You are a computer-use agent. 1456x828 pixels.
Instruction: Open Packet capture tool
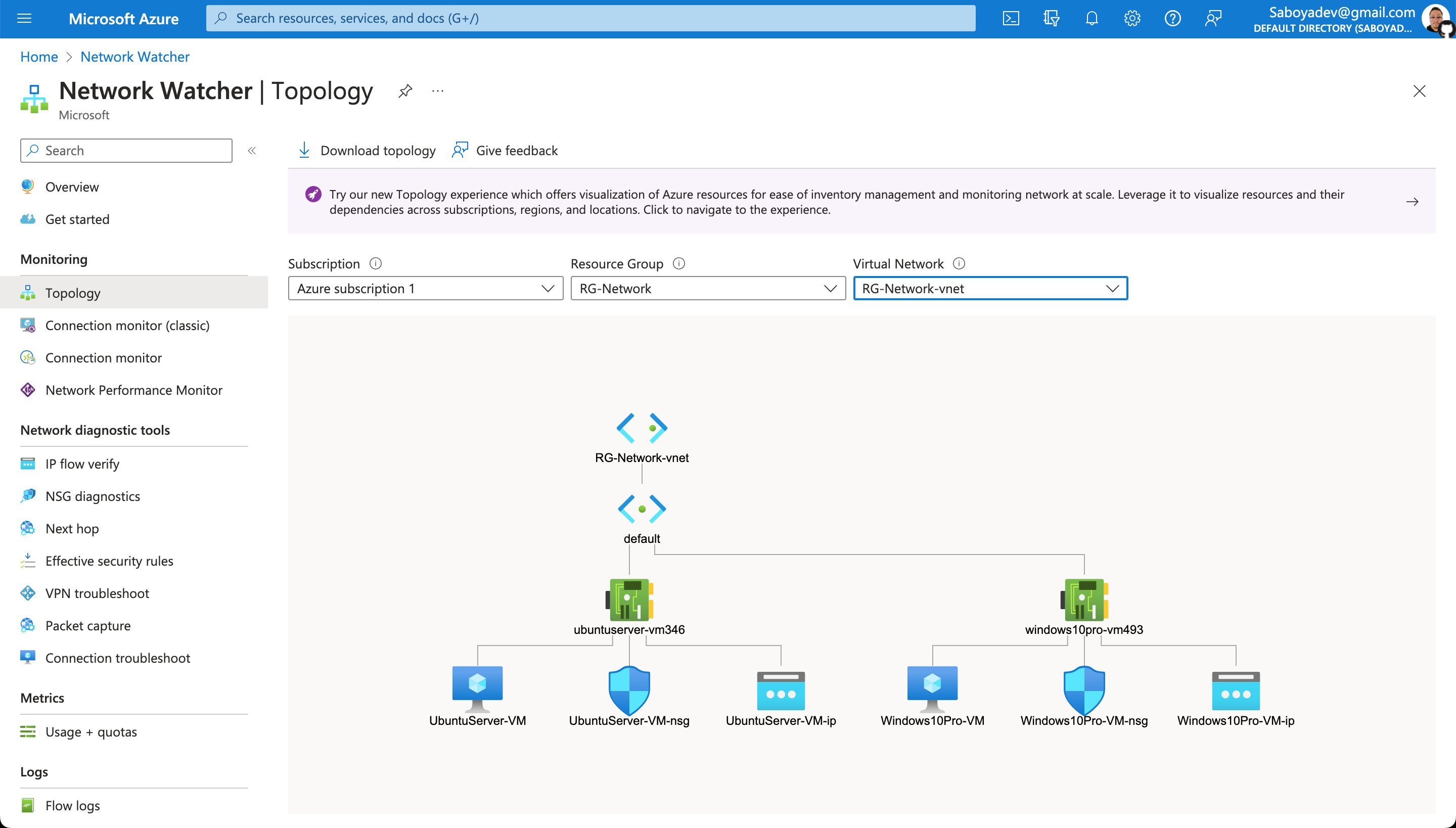[x=88, y=626]
